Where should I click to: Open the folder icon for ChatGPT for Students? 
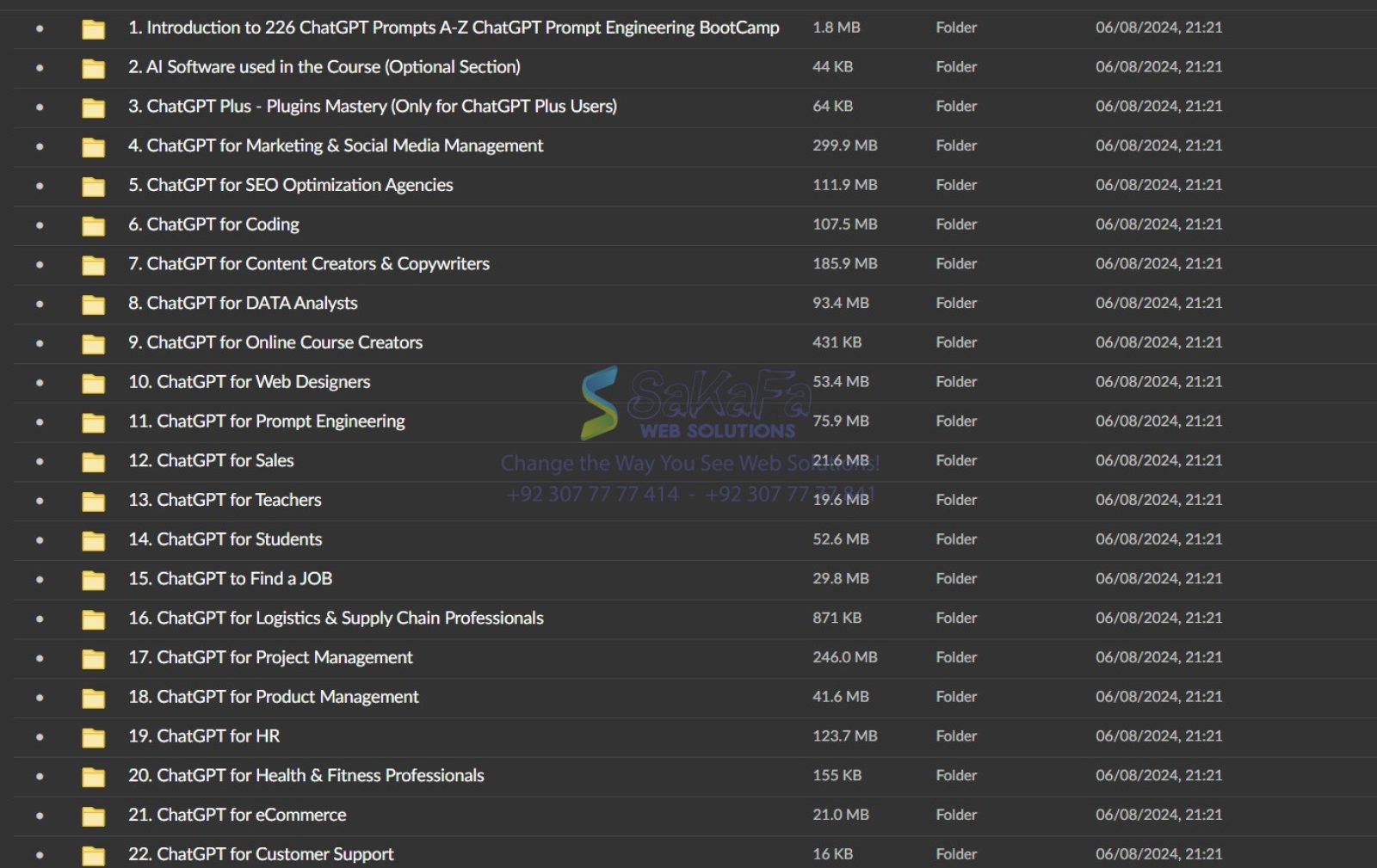[x=92, y=539]
